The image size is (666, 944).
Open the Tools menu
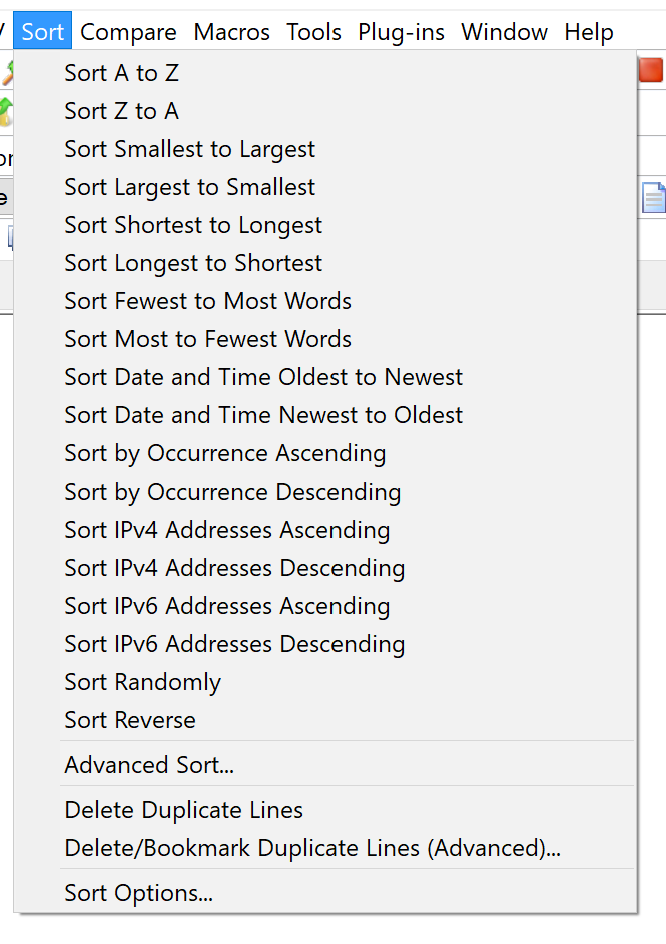[314, 31]
